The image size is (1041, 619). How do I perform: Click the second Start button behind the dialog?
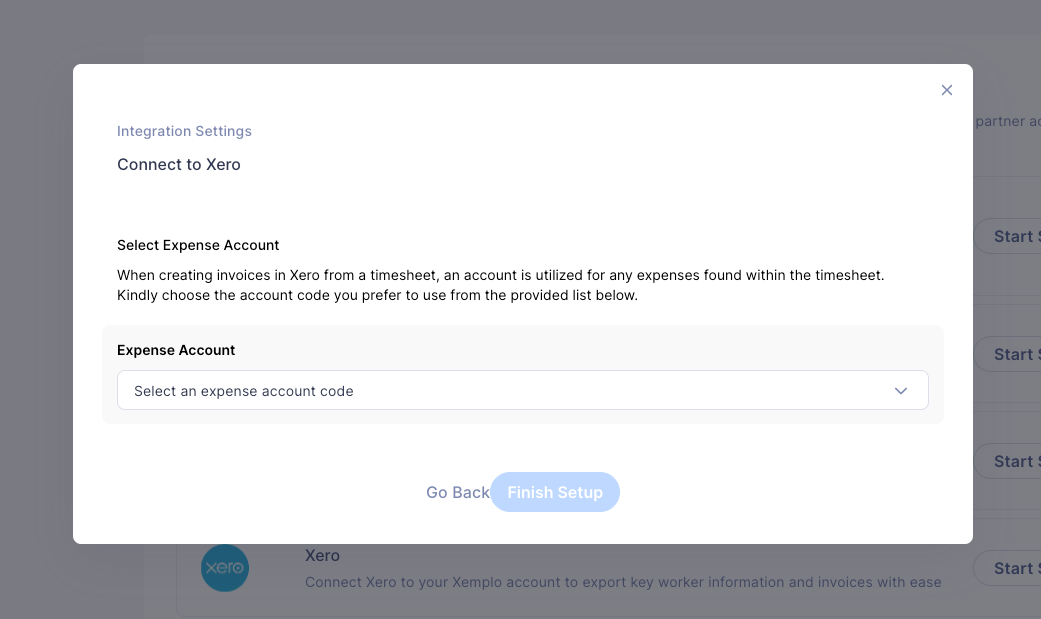coord(1007,355)
